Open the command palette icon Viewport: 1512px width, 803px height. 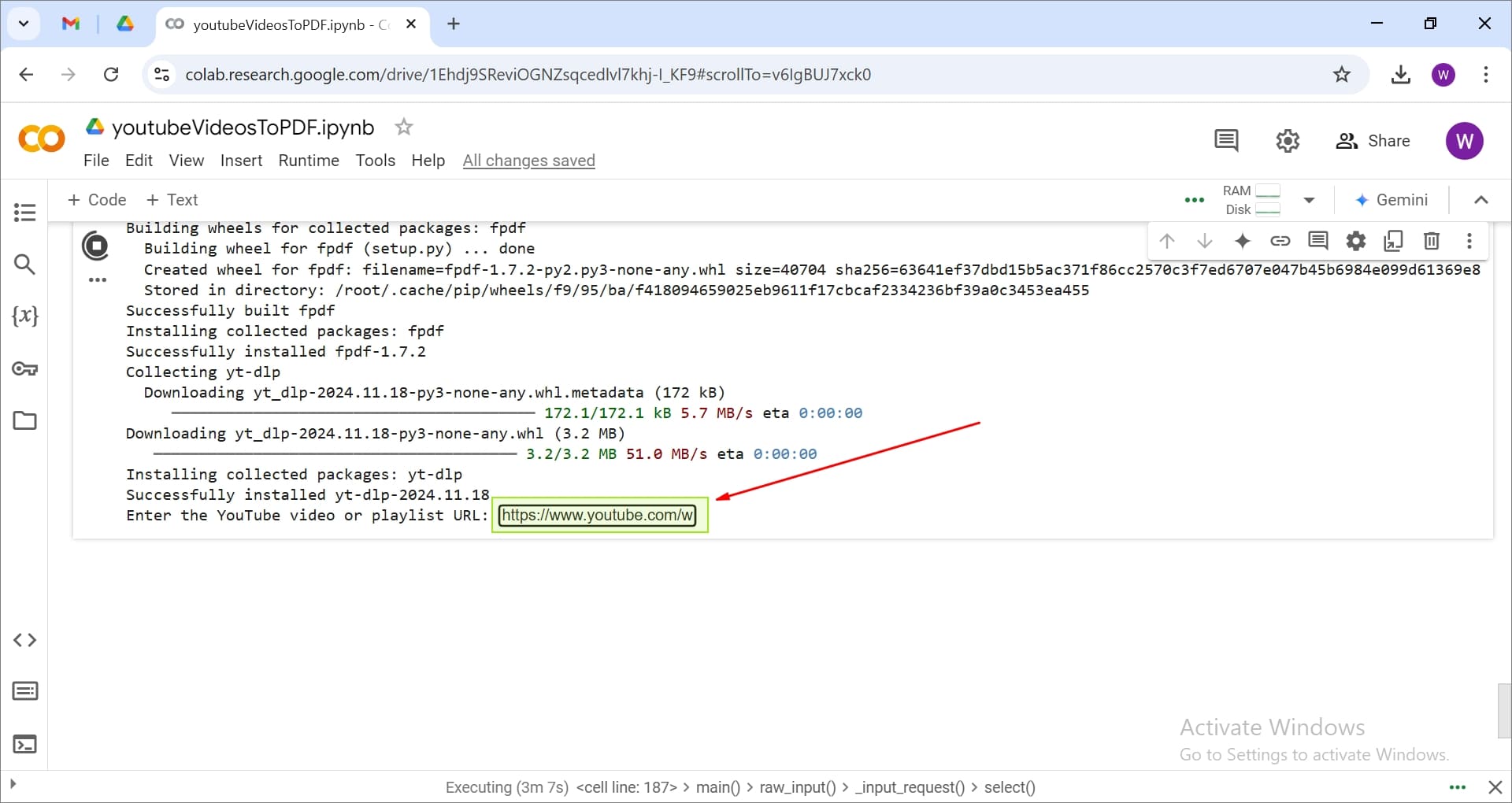[x=24, y=691]
